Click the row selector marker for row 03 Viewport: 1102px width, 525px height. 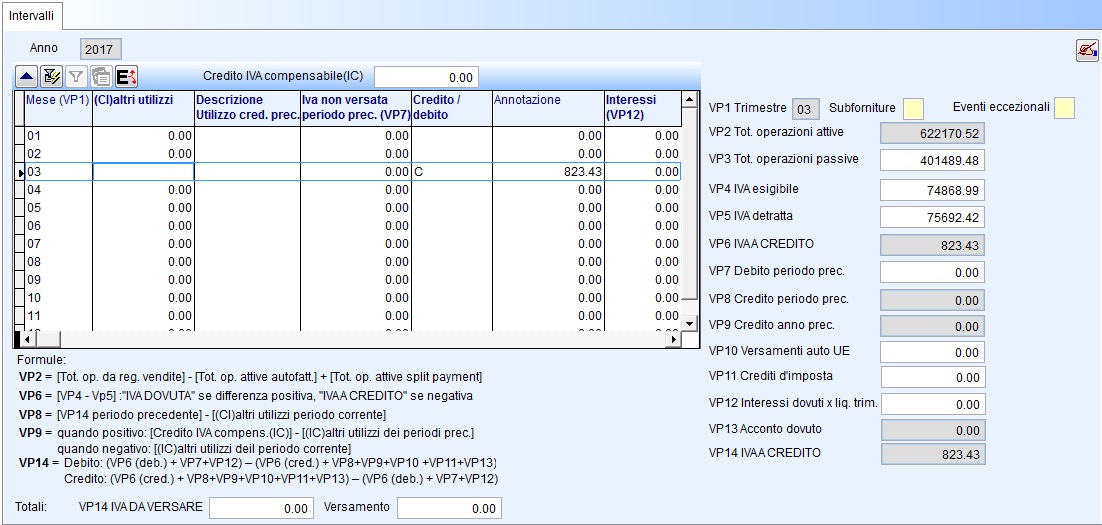click(20, 171)
